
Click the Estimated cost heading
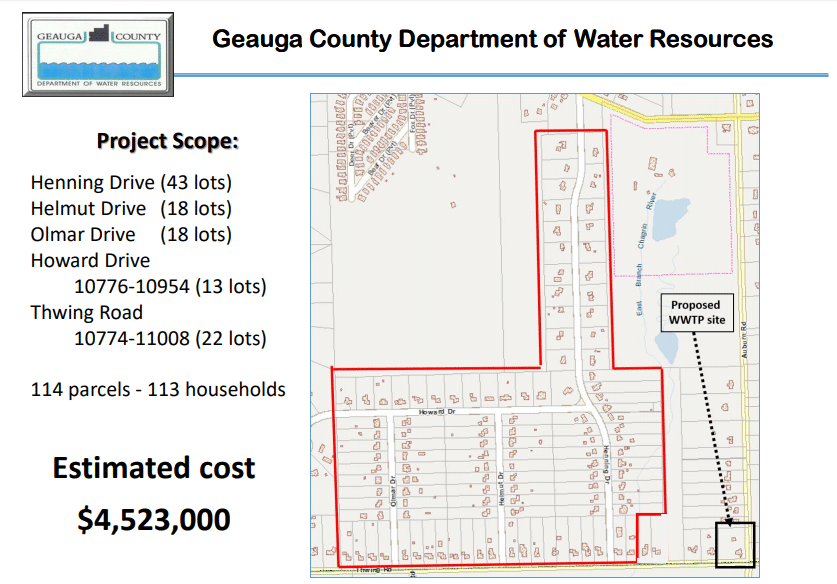point(154,468)
